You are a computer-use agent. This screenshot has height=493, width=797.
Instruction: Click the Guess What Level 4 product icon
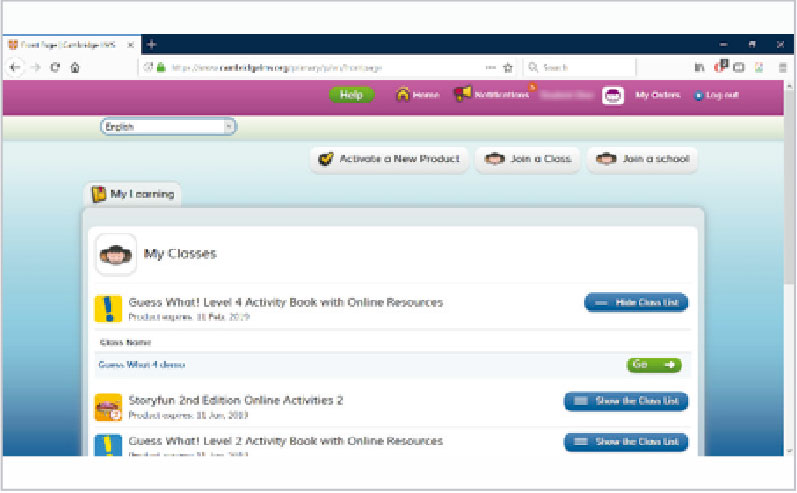pyautogui.click(x=108, y=309)
